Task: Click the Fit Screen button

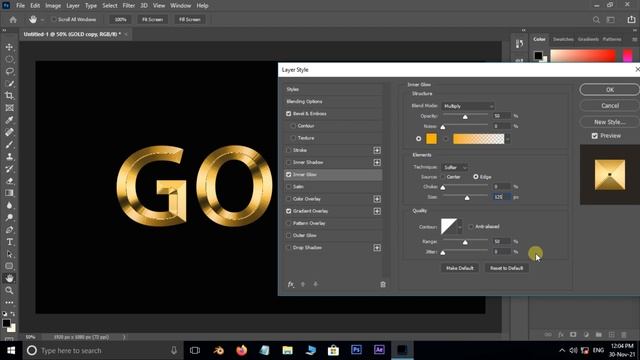Action: (152, 20)
